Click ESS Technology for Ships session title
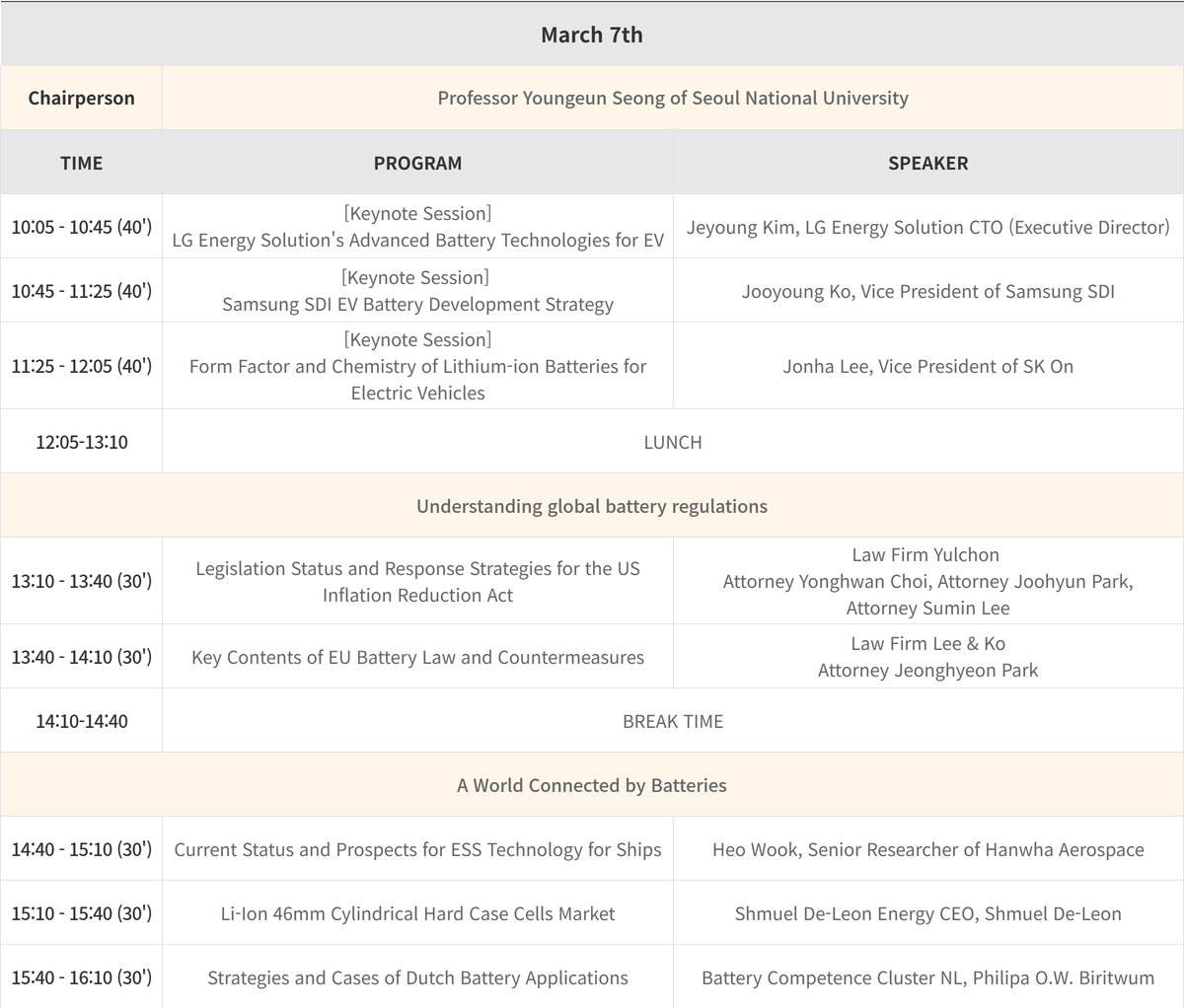This screenshot has width=1184, height=1008. tap(417, 849)
